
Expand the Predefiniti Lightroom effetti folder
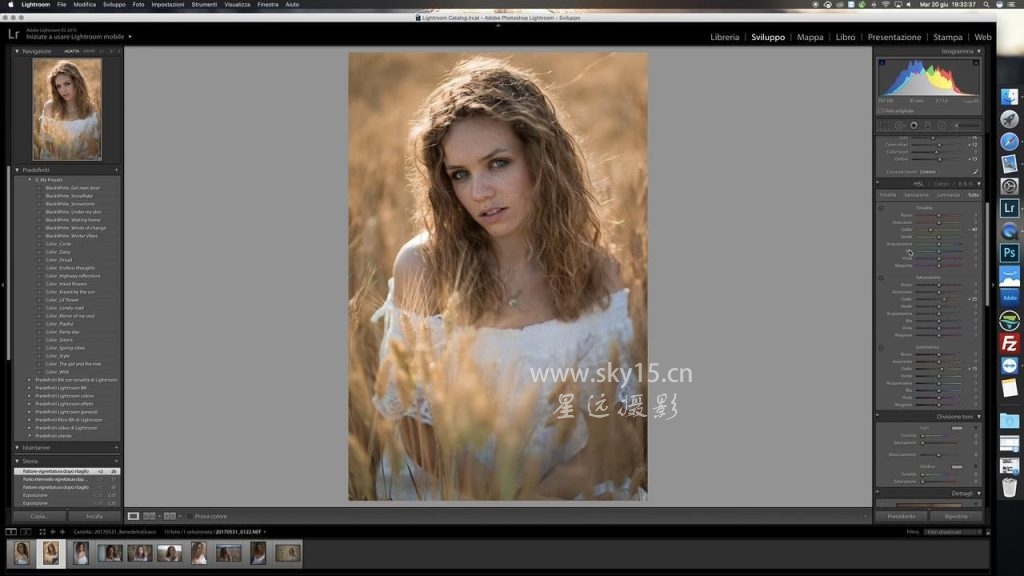(29, 404)
